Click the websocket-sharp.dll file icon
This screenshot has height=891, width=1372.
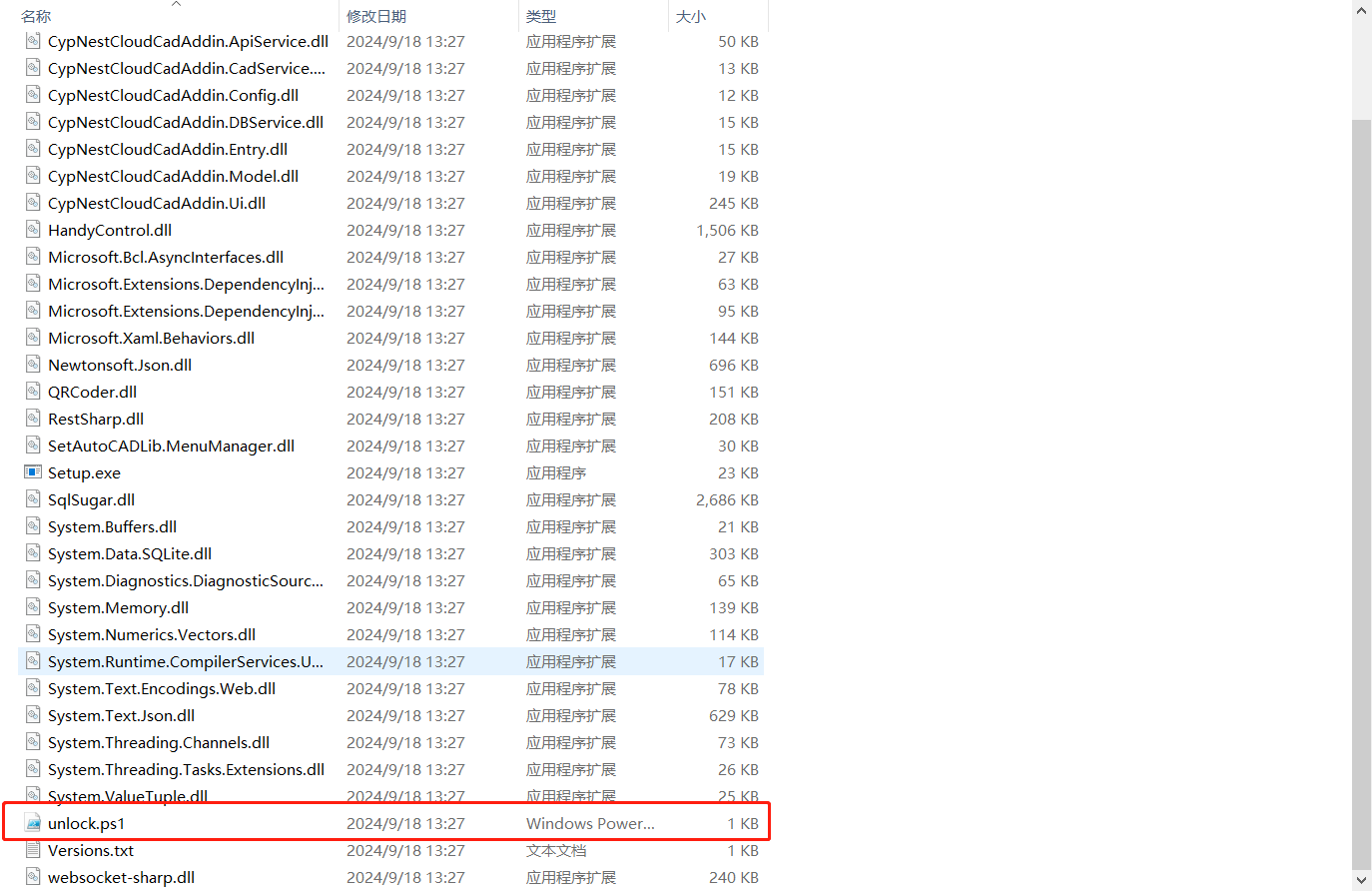[33, 877]
